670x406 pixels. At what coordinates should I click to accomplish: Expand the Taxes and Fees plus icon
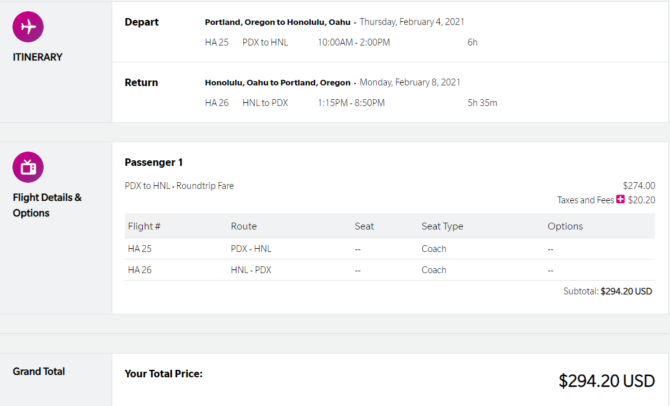tap(620, 199)
